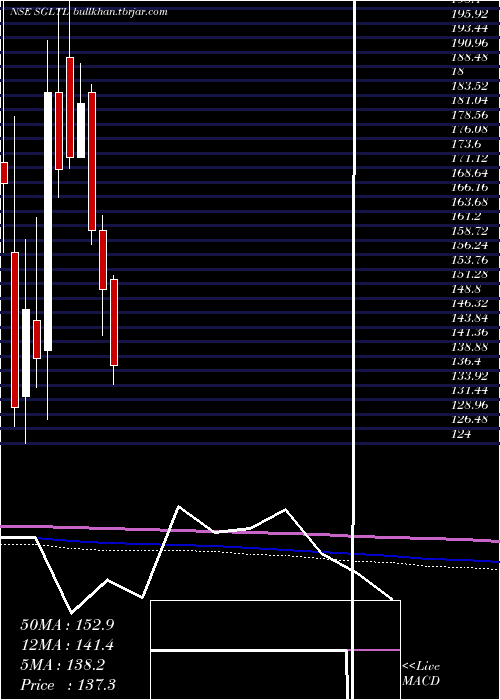500x700 pixels.
Task: Click the 193.44 price axis label
Action: pos(469,28)
